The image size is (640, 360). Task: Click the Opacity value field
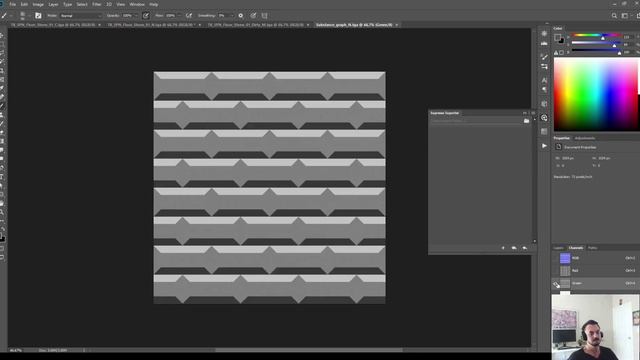[127, 16]
